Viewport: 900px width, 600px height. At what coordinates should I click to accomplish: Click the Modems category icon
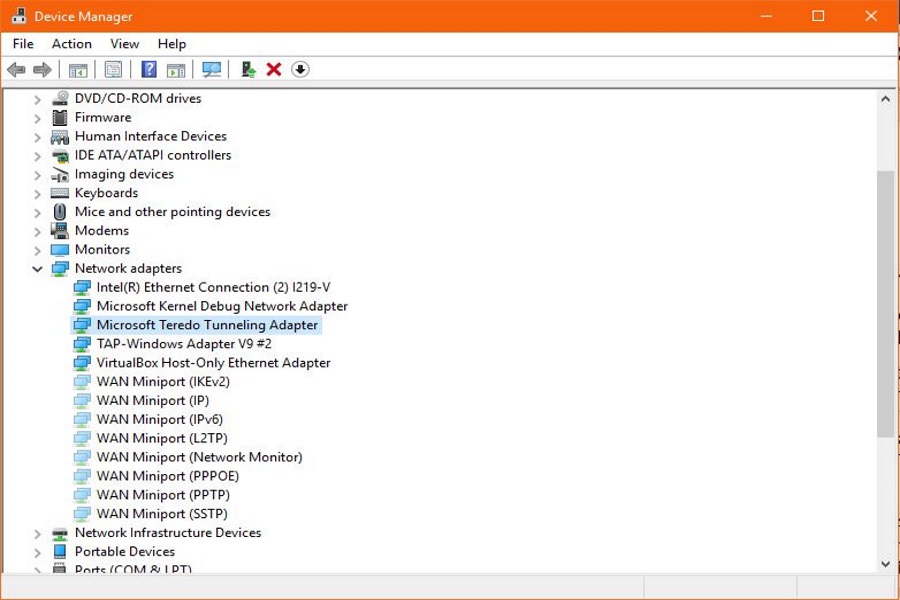pyautogui.click(x=60, y=231)
